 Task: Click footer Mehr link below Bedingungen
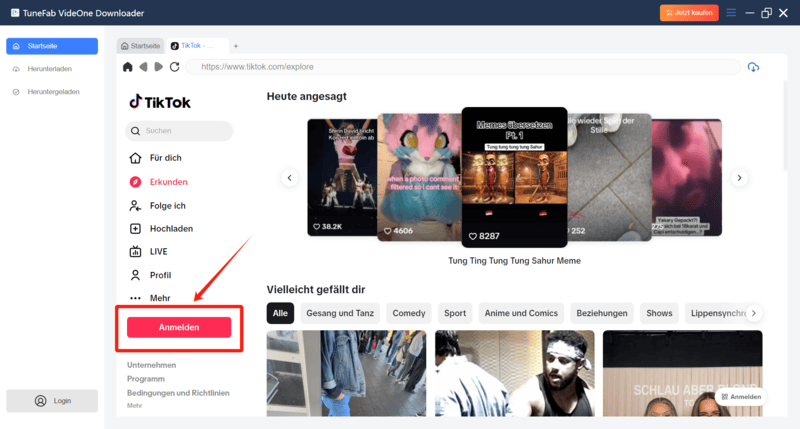(x=134, y=406)
